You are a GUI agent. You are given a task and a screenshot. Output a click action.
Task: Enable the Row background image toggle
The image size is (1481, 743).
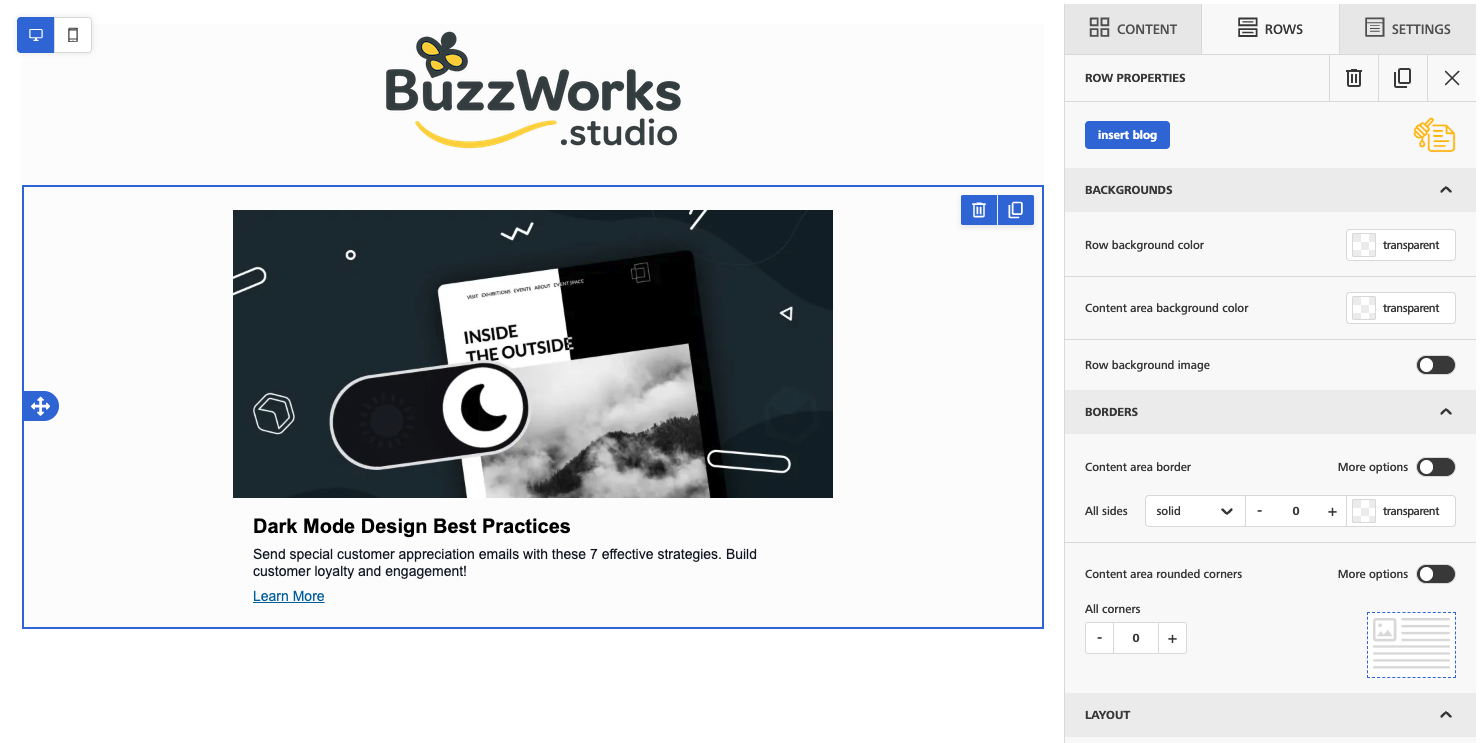coord(1435,364)
